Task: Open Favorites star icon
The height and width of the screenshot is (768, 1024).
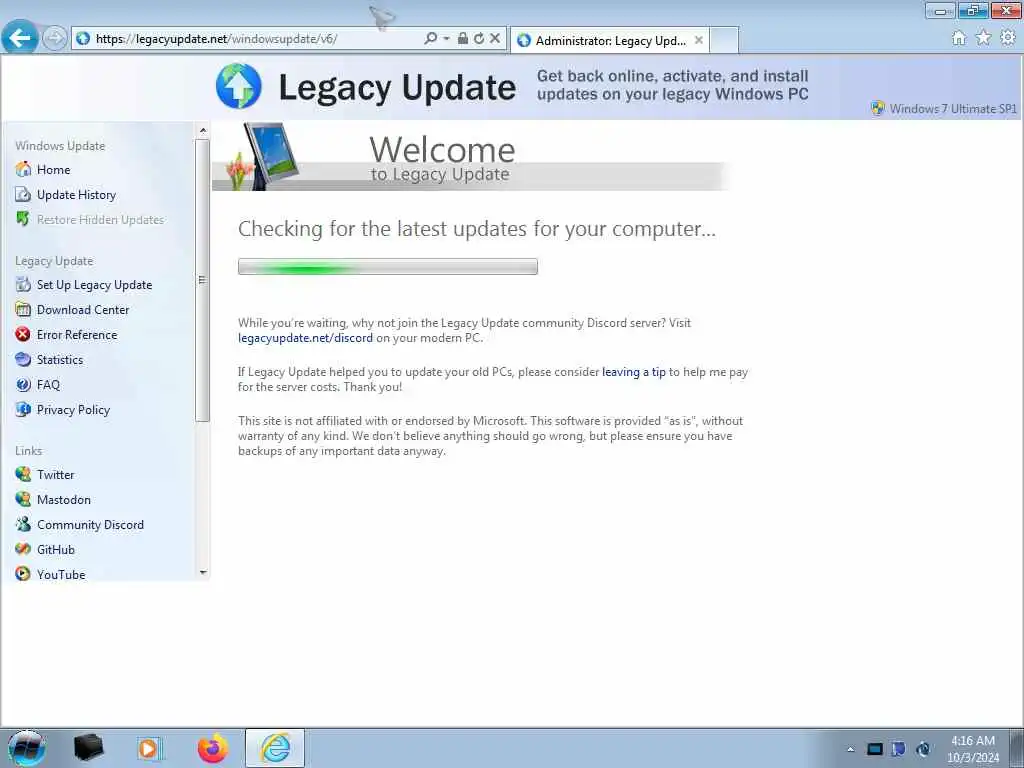Action: point(983,38)
